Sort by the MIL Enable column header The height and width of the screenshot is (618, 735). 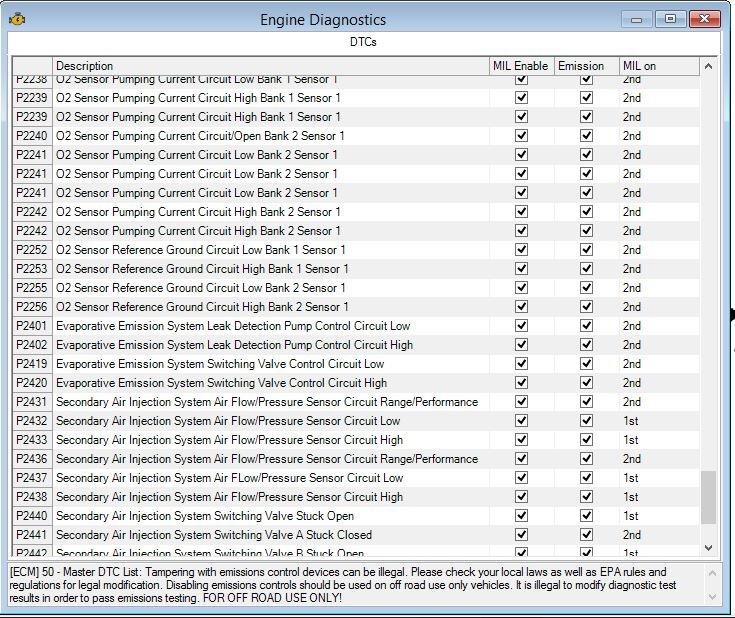522,66
